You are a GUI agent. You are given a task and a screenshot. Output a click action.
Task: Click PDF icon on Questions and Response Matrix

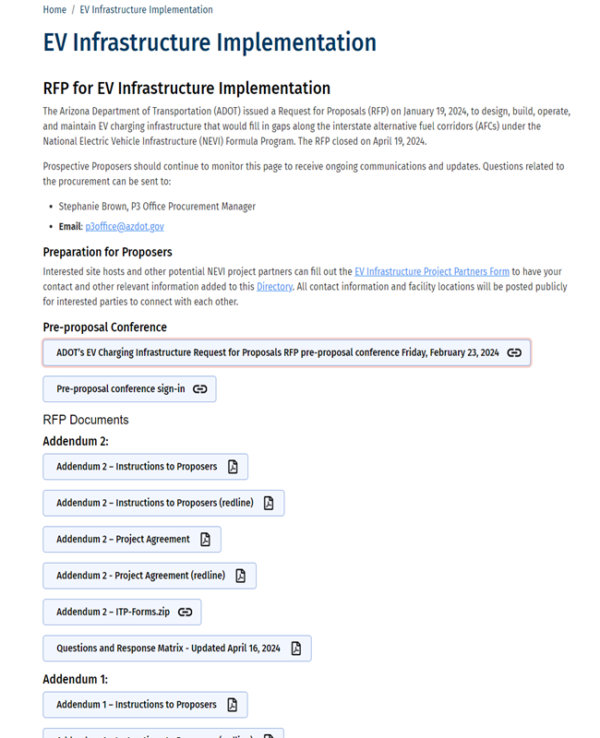(296, 648)
